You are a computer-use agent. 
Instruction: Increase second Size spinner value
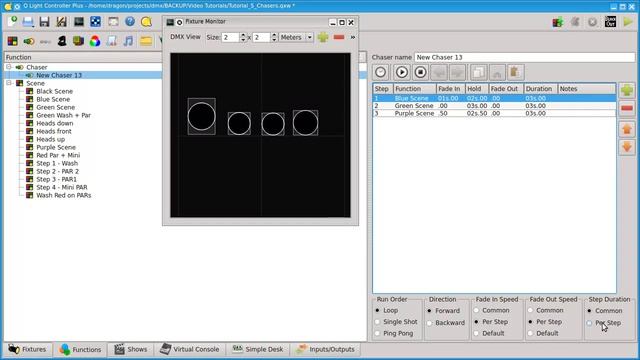[274, 35]
